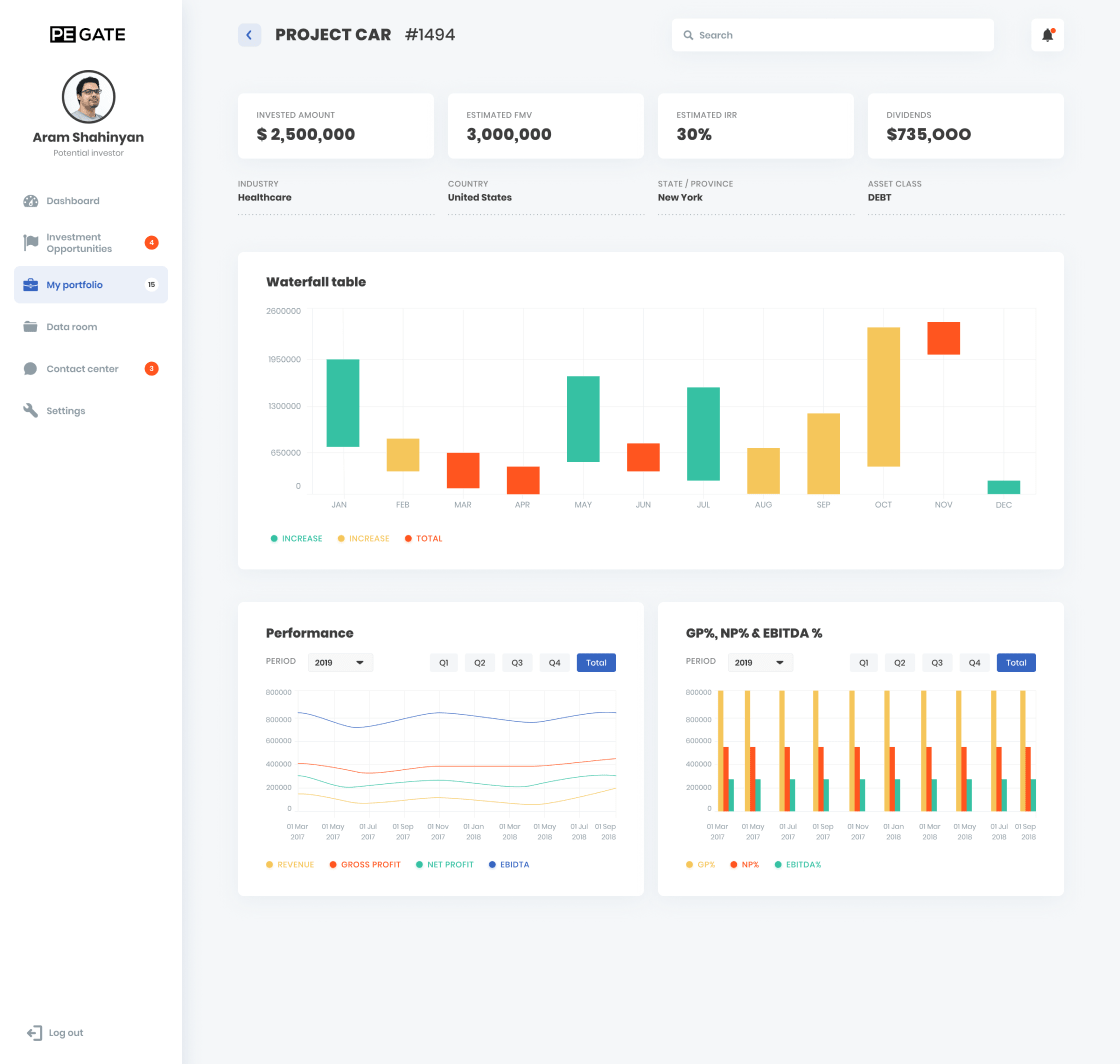Click the Log out arrow icon
1120x1064 pixels.
34,1033
